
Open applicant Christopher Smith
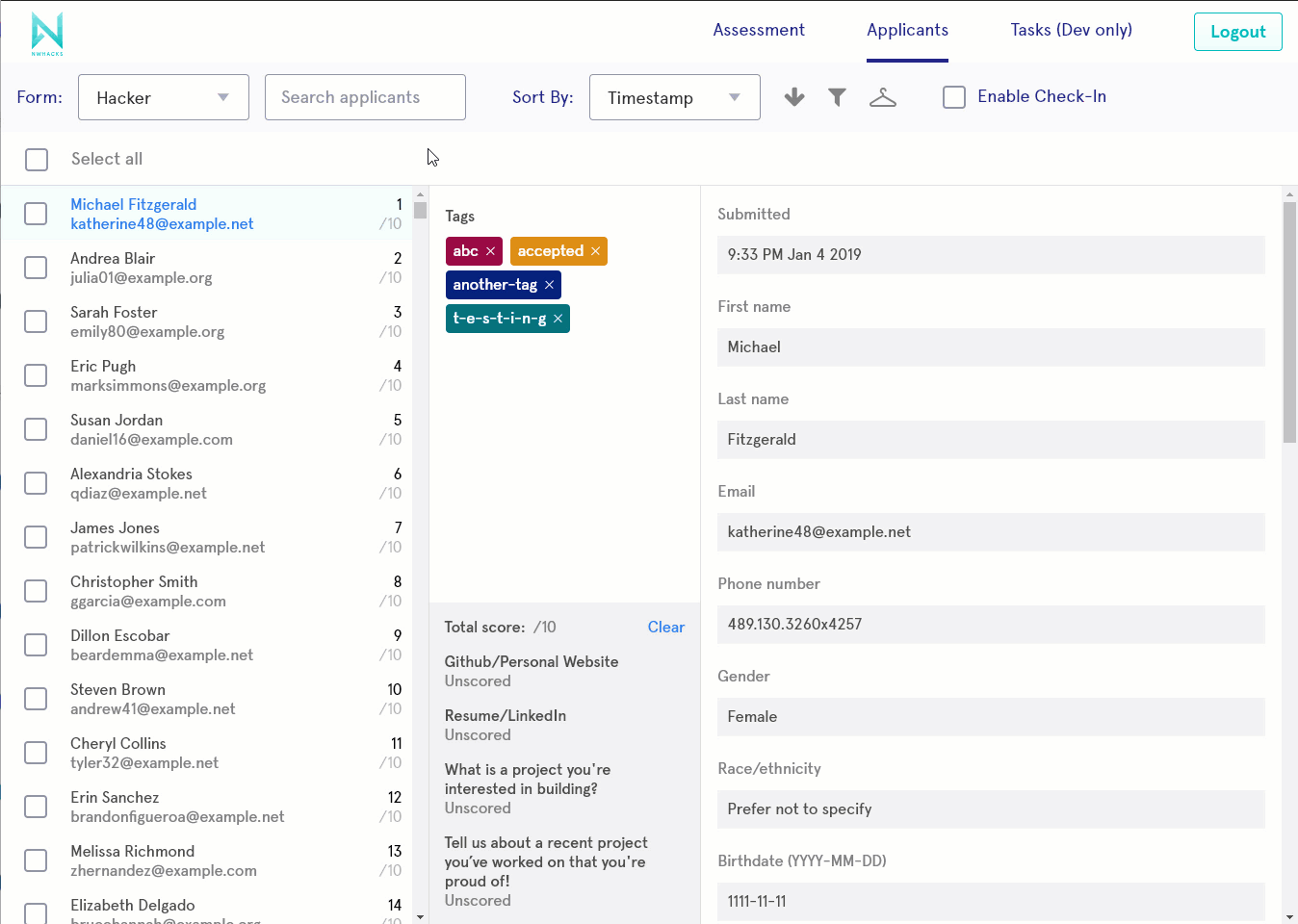click(206, 591)
